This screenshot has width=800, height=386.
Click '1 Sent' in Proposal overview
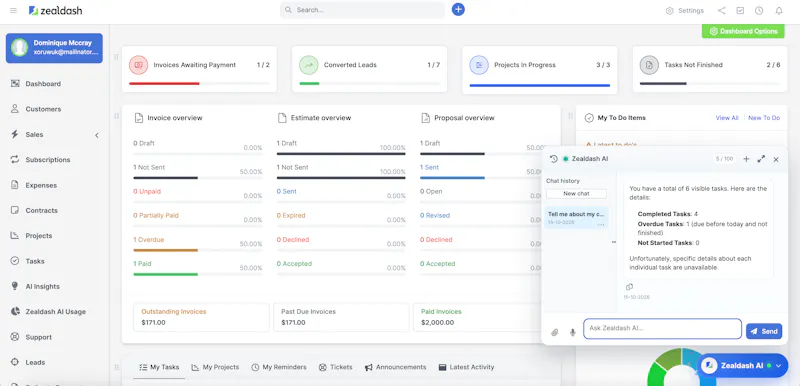(430, 167)
